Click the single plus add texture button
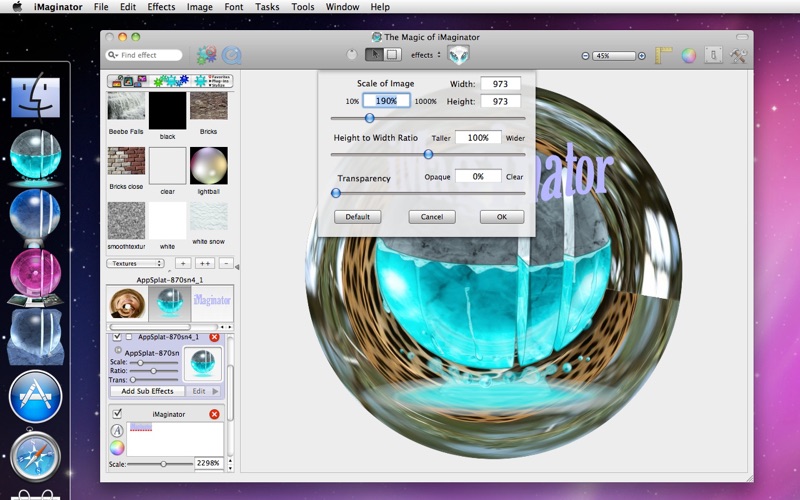The width and height of the screenshot is (800, 500). (x=183, y=263)
